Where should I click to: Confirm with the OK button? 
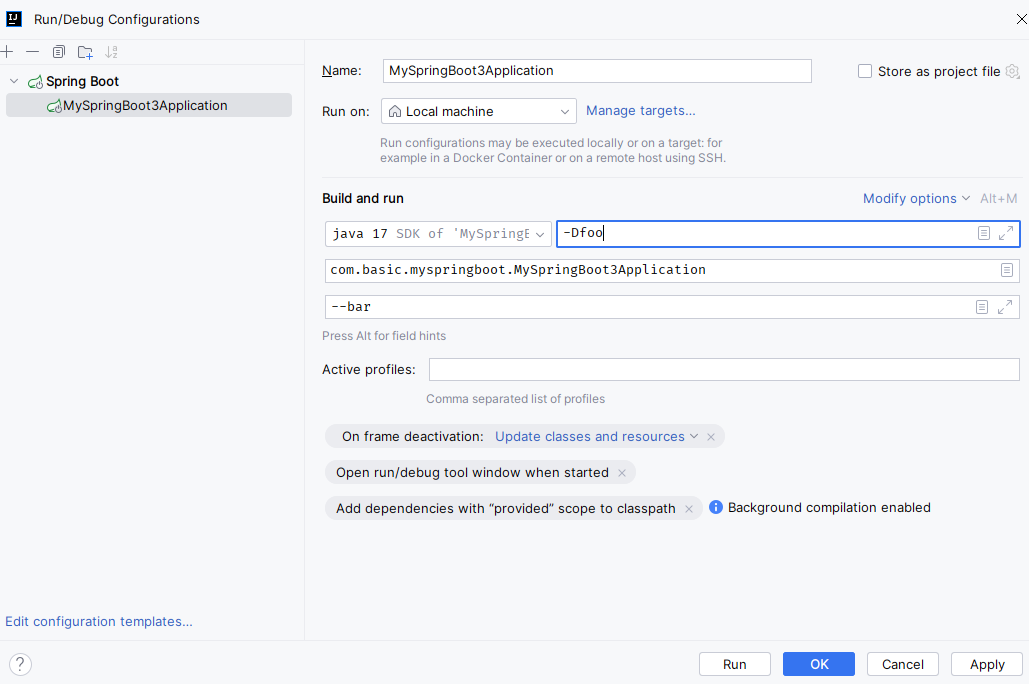[x=818, y=664]
